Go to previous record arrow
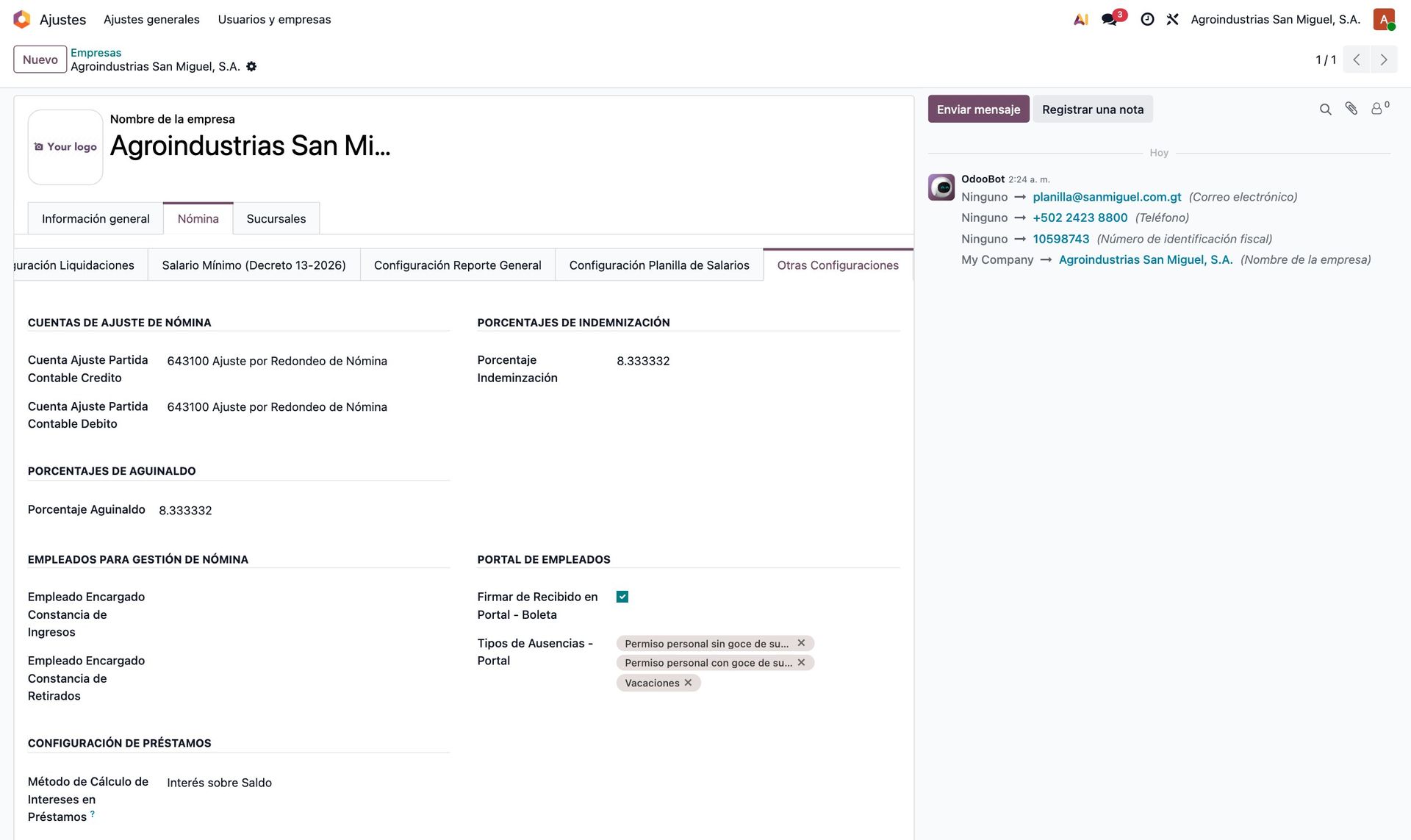This screenshot has width=1411, height=840. click(1357, 60)
